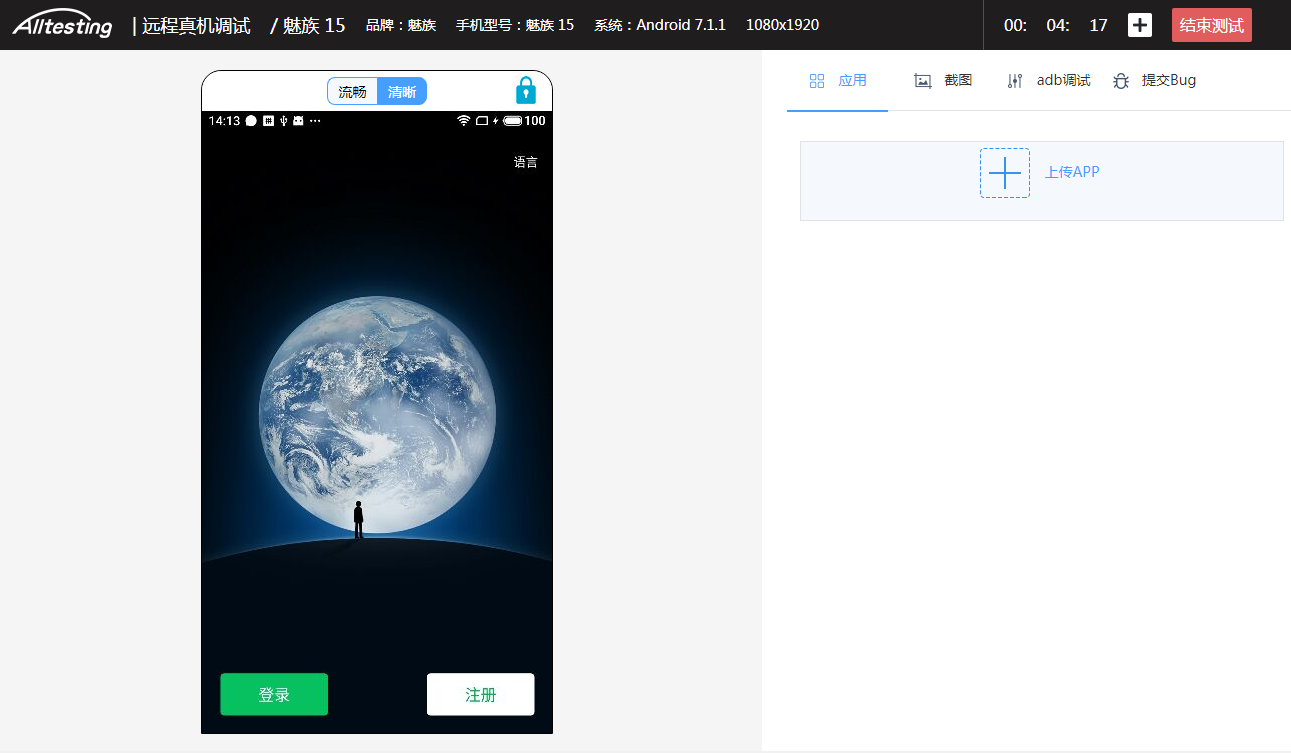The height and width of the screenshot is (753, 1291).
Task: Open the 应用 tab
Action: (x=837, y=81)
